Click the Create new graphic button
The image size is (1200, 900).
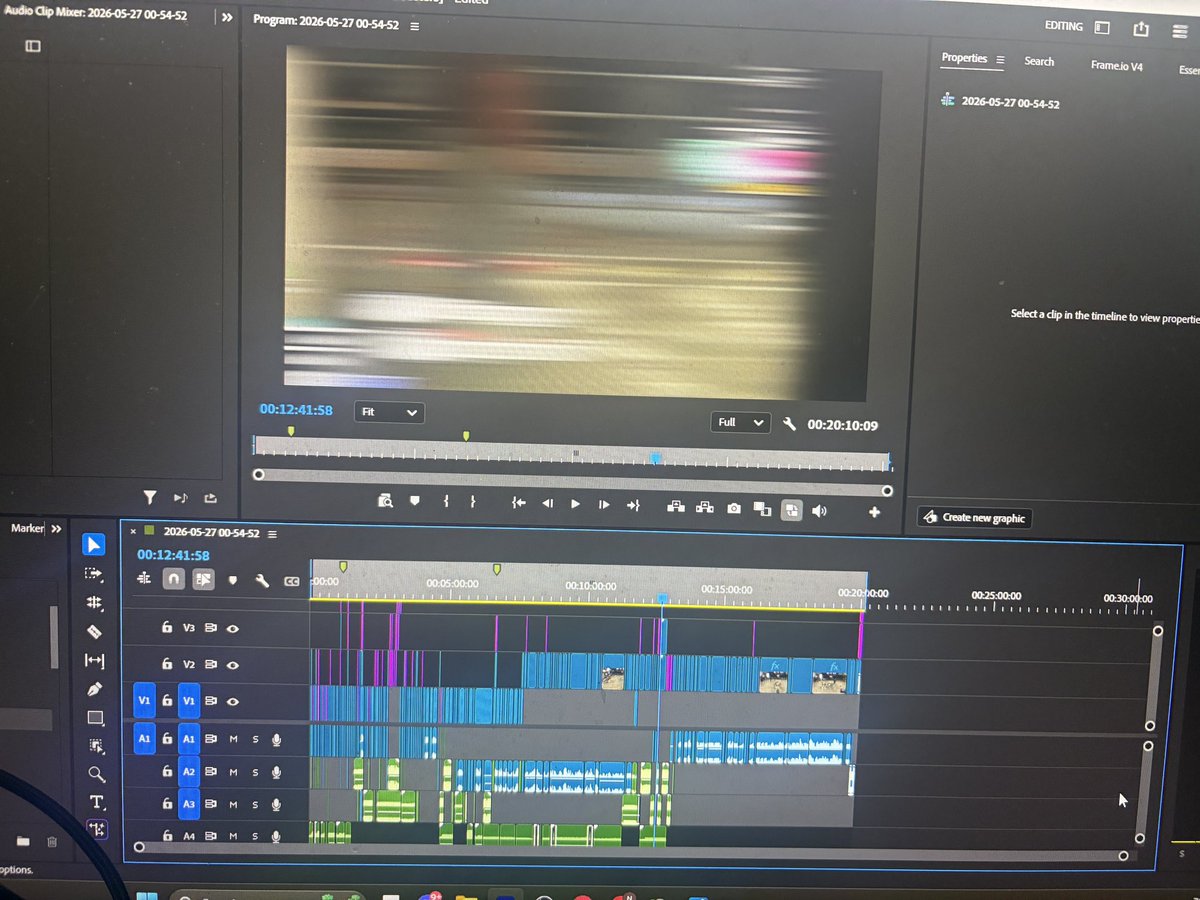[974, 518]
